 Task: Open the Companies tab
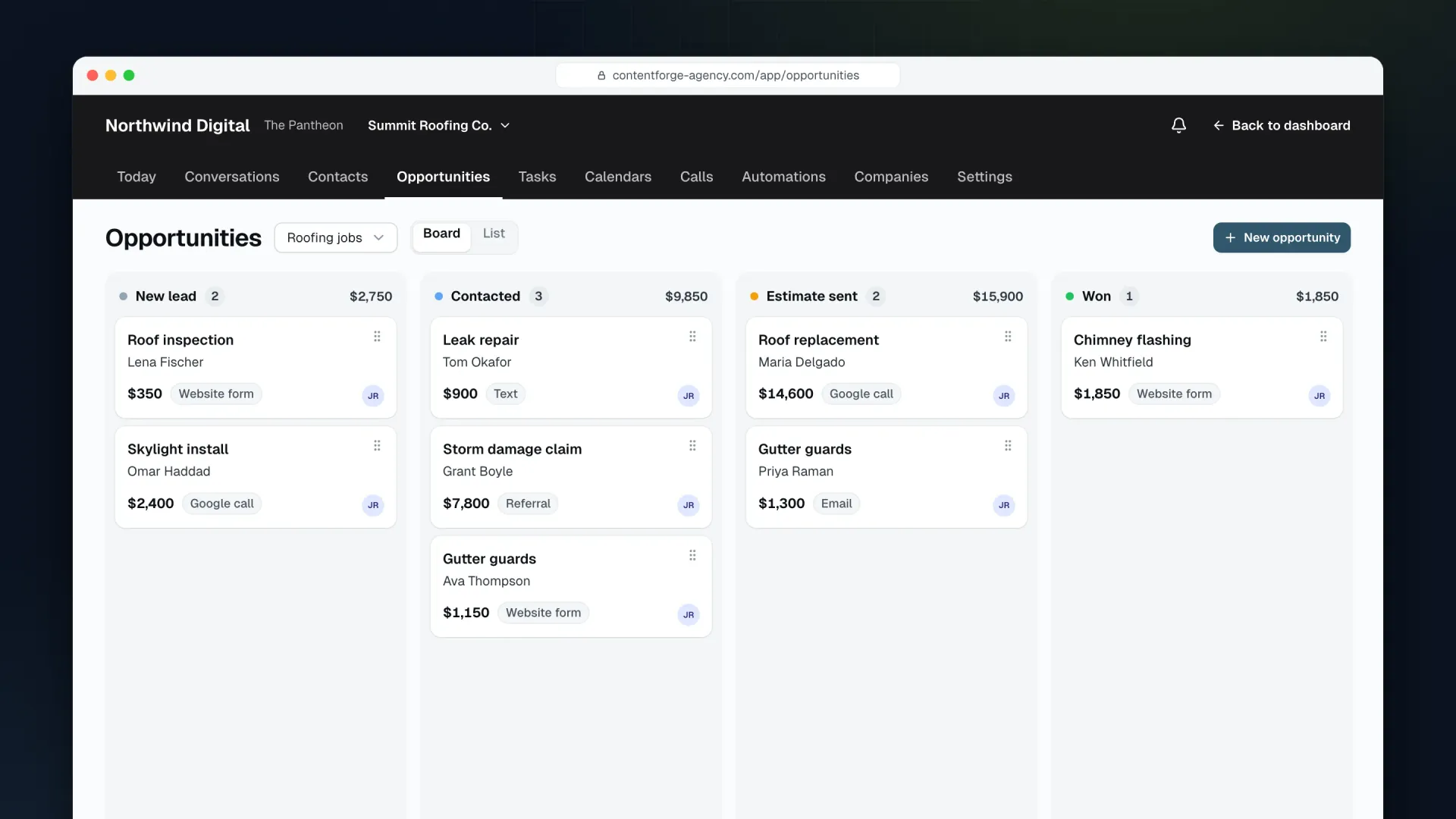point(892,177)
